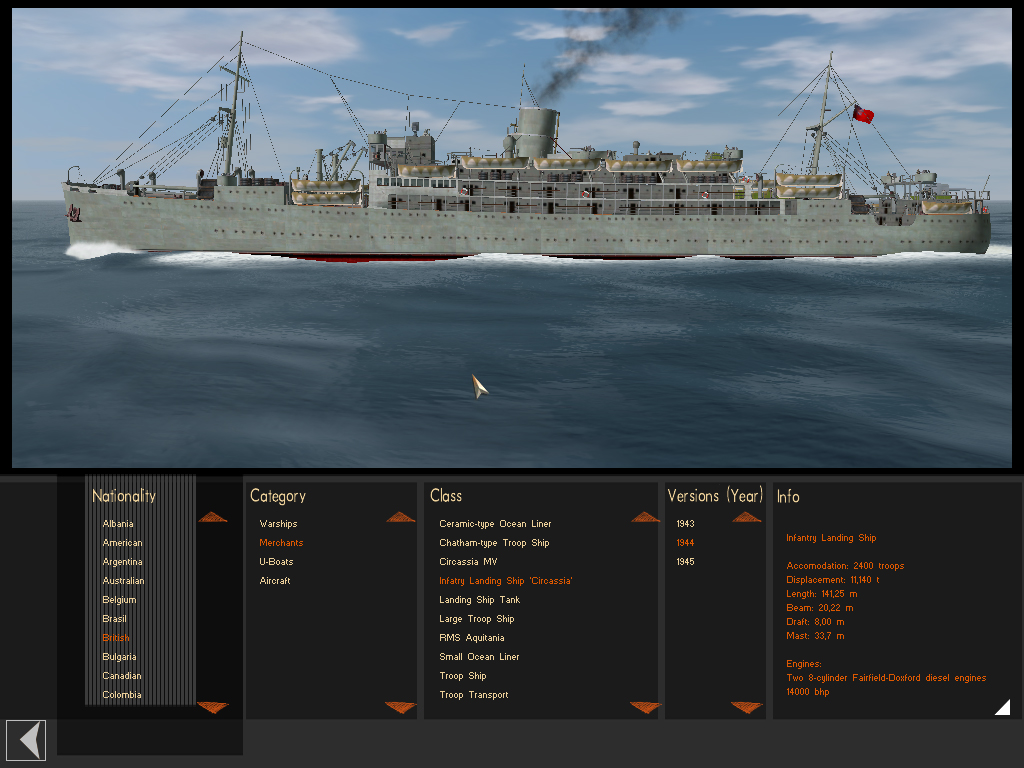The image size is (1024, 768).
Task: Click Versions list up arrow
Action: (x=747, y=517)
